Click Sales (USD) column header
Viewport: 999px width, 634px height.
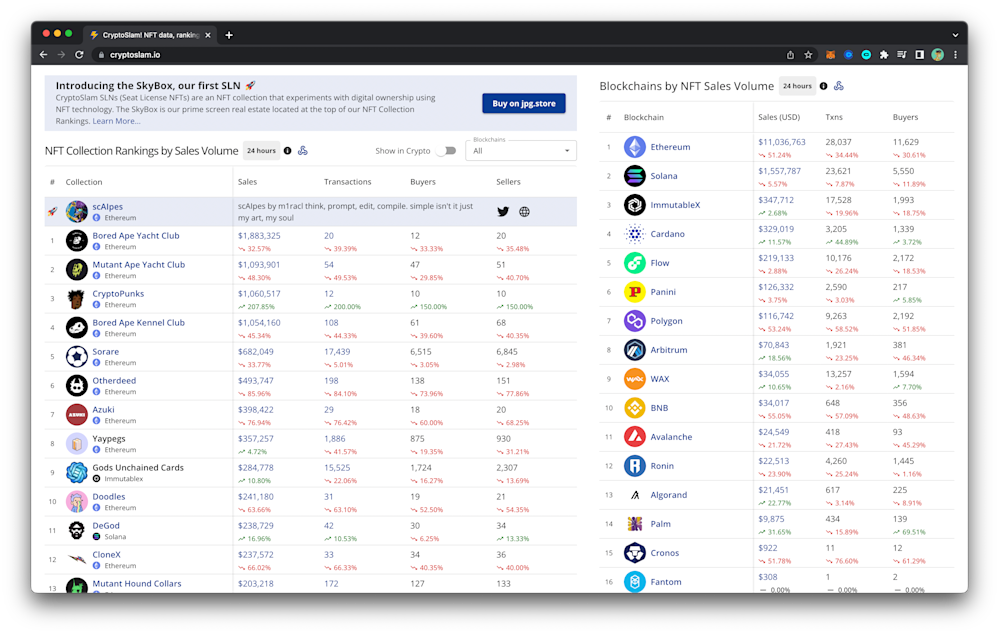pos(779,117)
